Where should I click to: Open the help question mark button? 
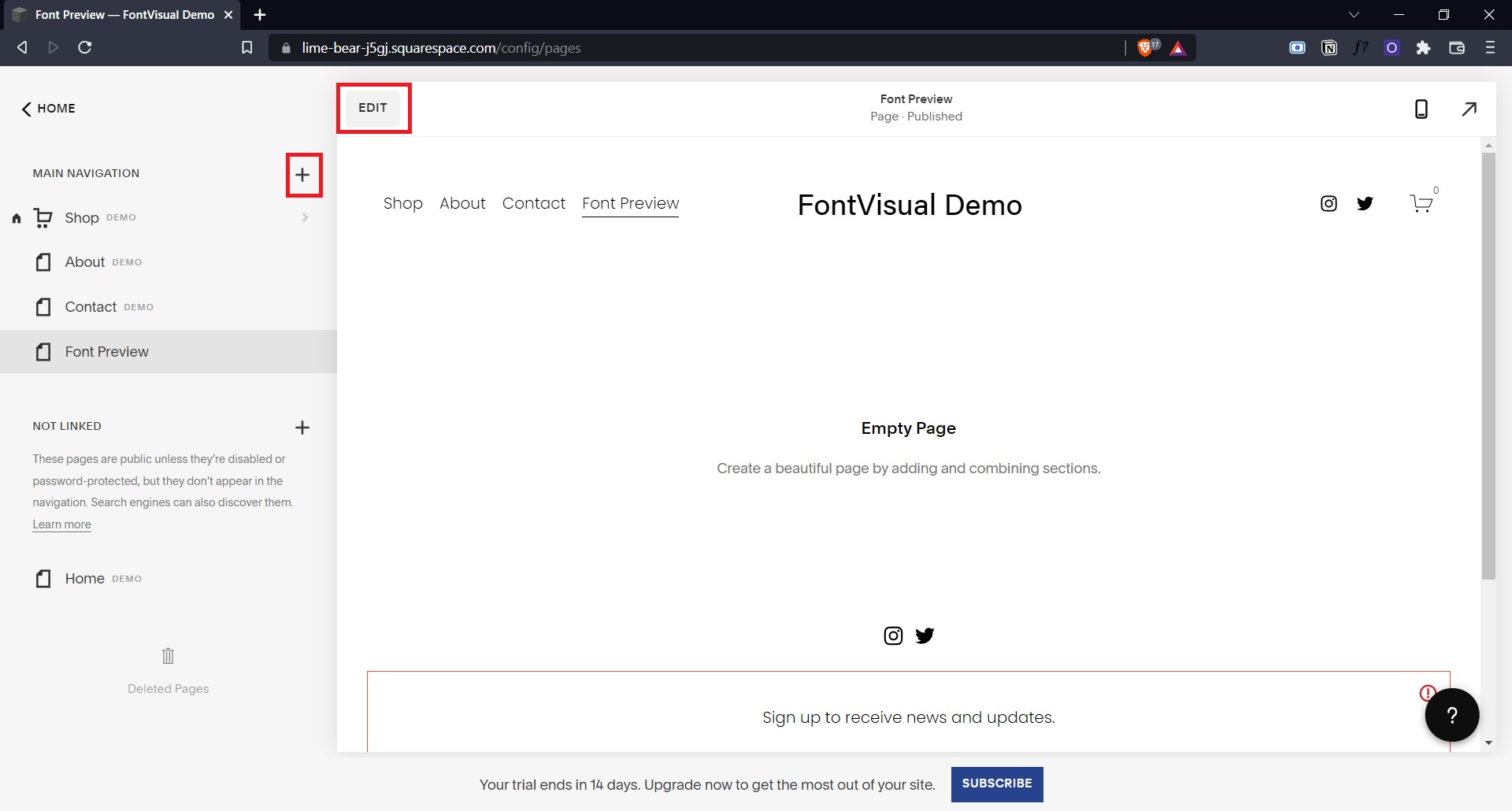(1452, 715)
